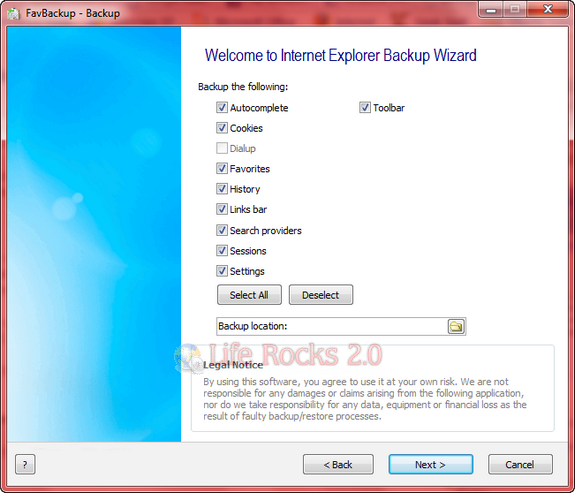Viewport: 575px width, 493px height.
Task: Disable Search providers backup option
Action: coord(221,230)
